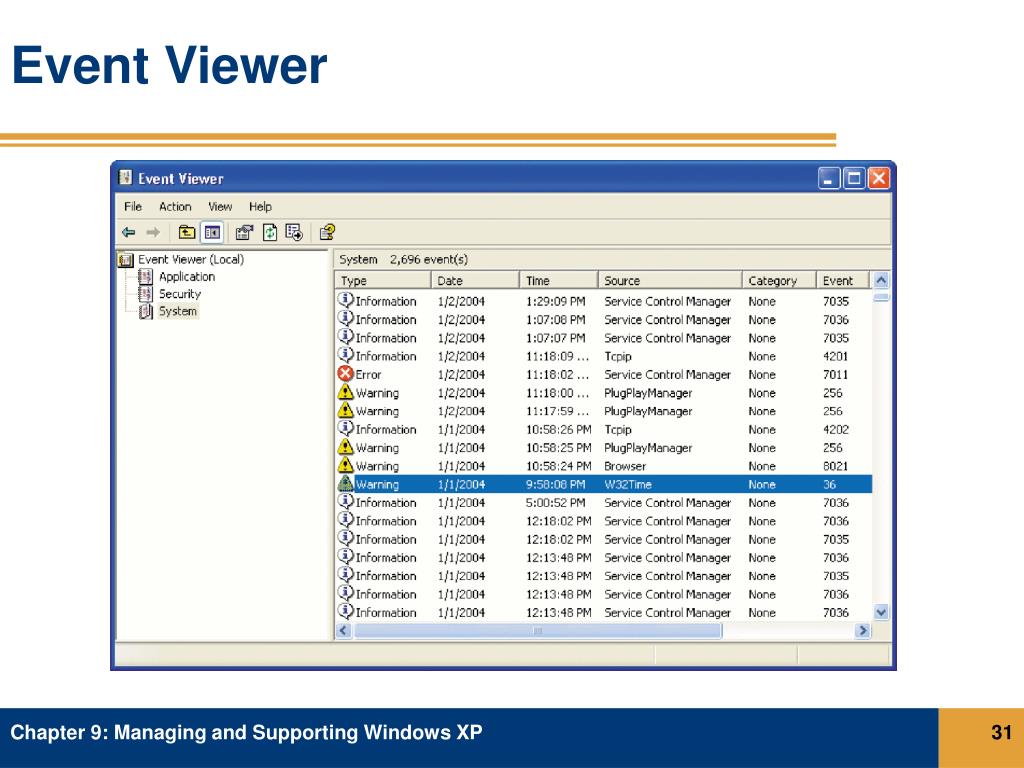1024x768 pixels.
Task: Click the horizontal scrollbar right arrow
Action: [x=863, y=630]
